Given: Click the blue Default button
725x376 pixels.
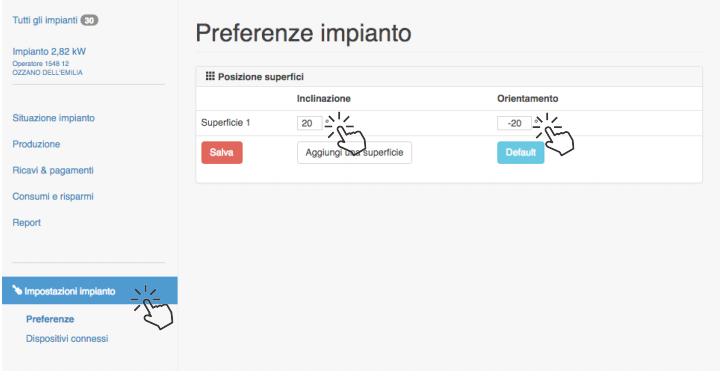Looking at the screenshot, I should click(x=521, y=153).
